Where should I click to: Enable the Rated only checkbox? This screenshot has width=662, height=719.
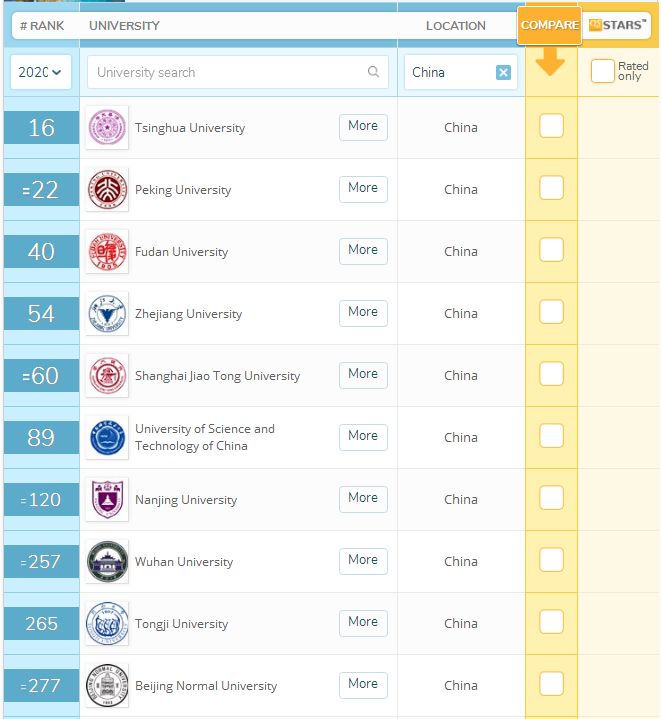(602, 71)
